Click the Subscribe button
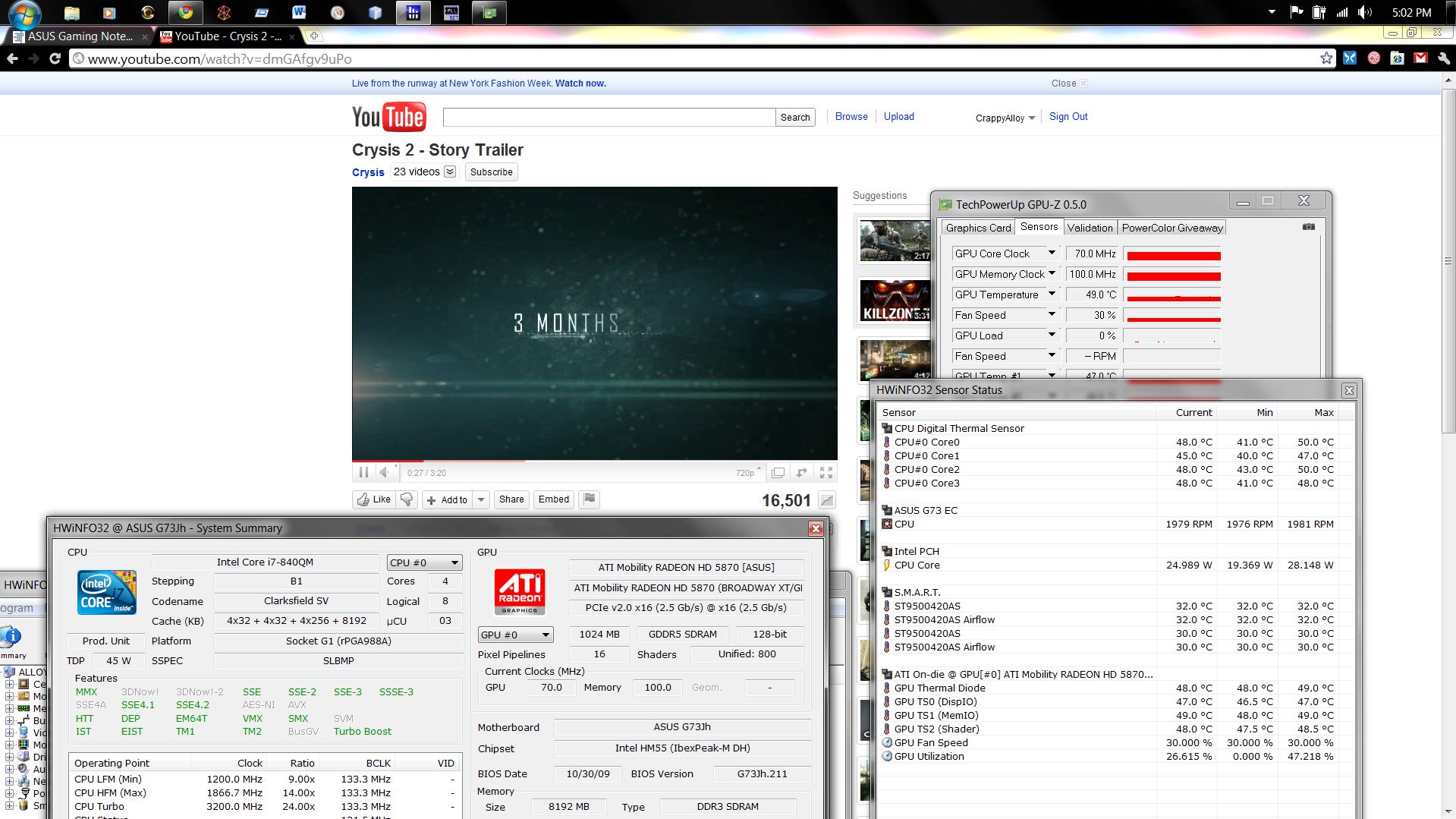Screen dimensions: 1456x819 click(491, 172)
